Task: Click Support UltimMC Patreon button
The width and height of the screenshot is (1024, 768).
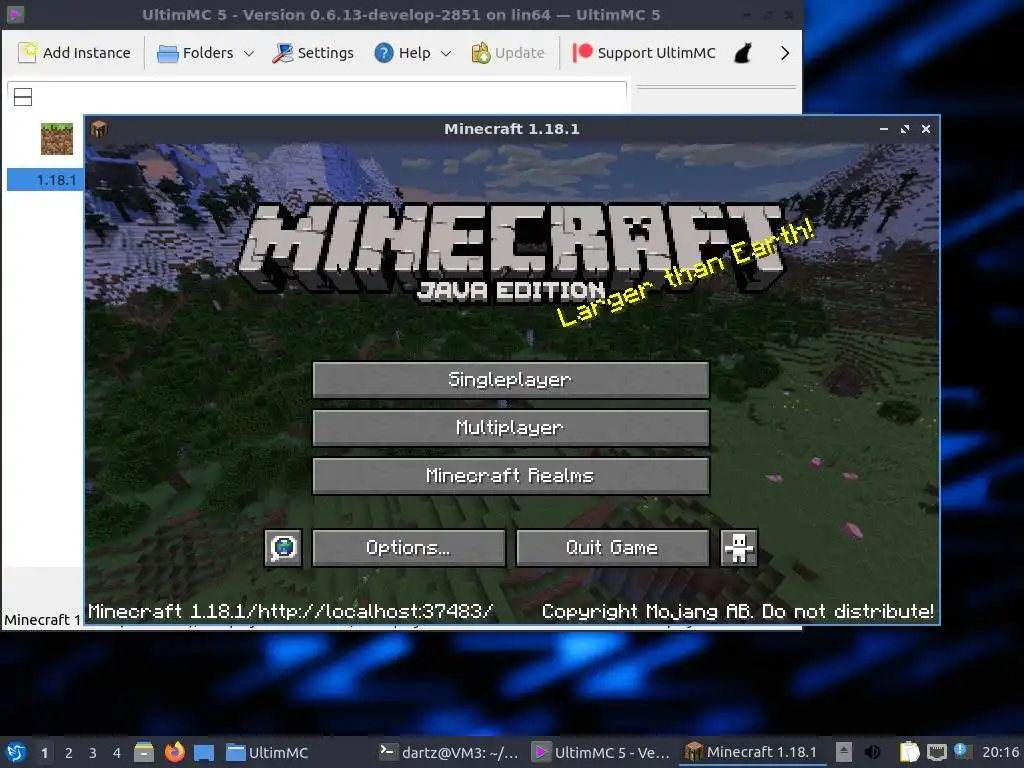Action: pos(645,53)
